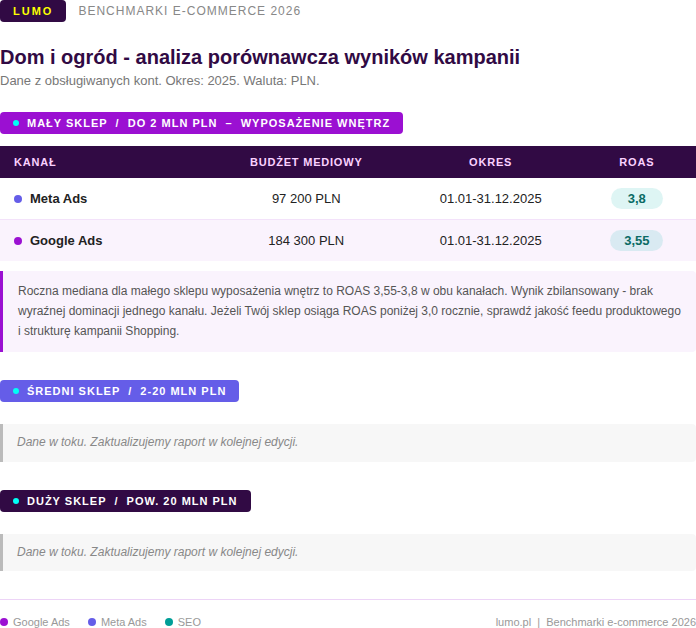The width and height of the screenshot is (696, 628).
Task: Click the ROAS badge '3,8'
Action: tap(637, 198)
